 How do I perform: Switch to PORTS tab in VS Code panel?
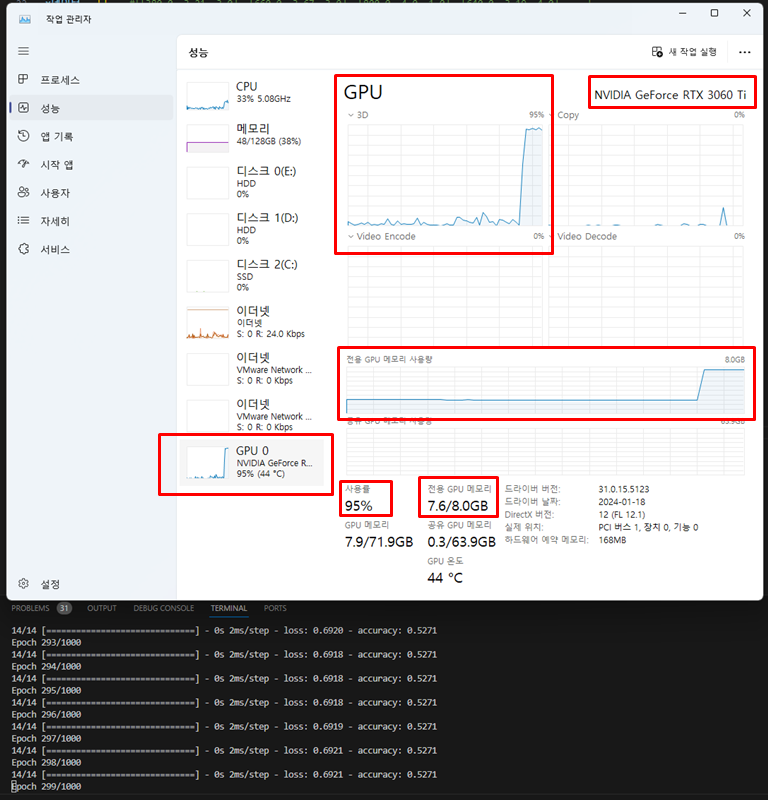pos(275,608)
